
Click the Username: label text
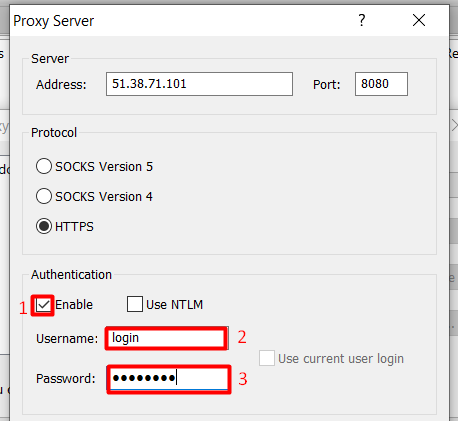tap(67, 339)
